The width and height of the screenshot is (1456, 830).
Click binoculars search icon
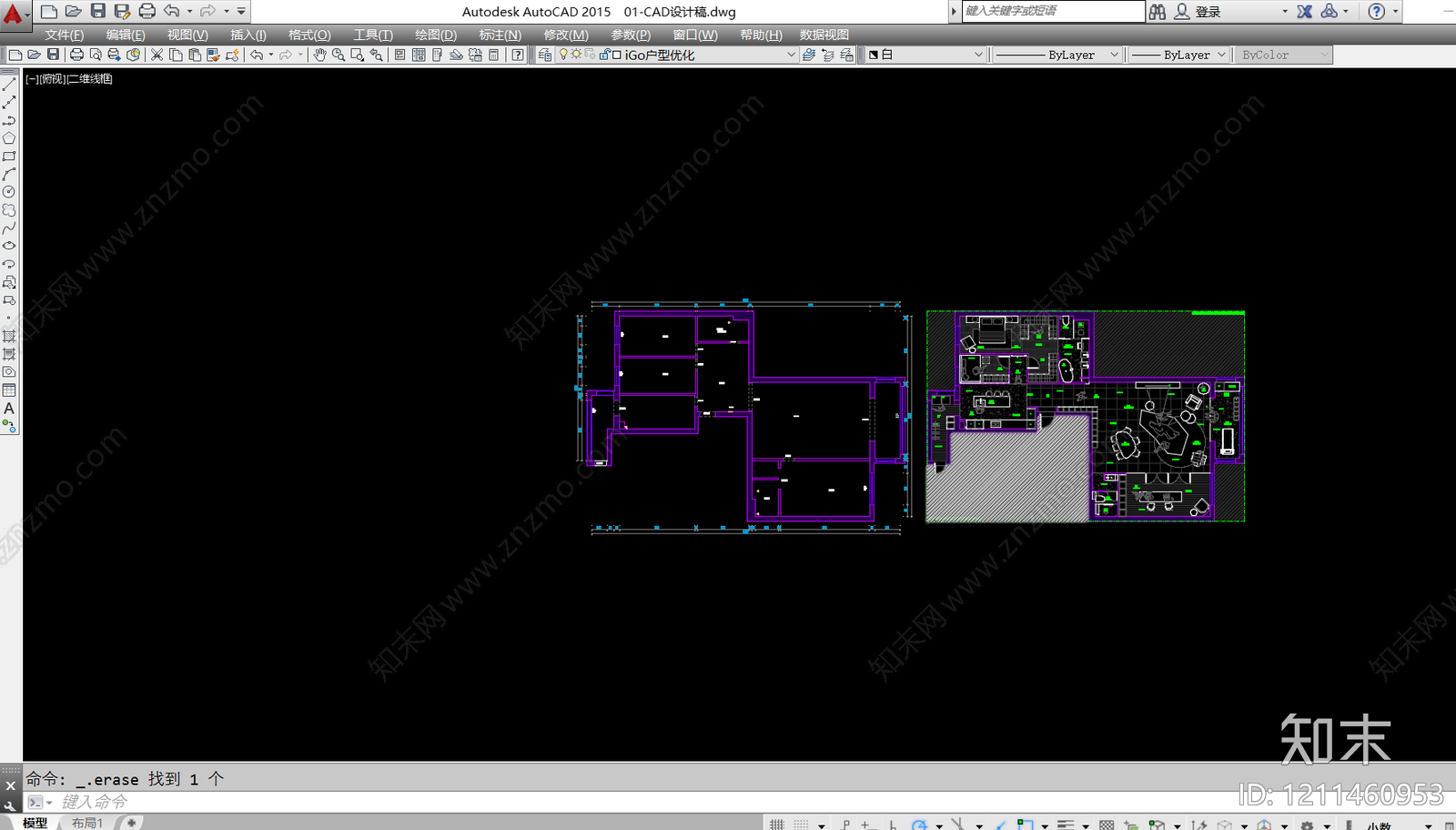(x=1158, y=12)
